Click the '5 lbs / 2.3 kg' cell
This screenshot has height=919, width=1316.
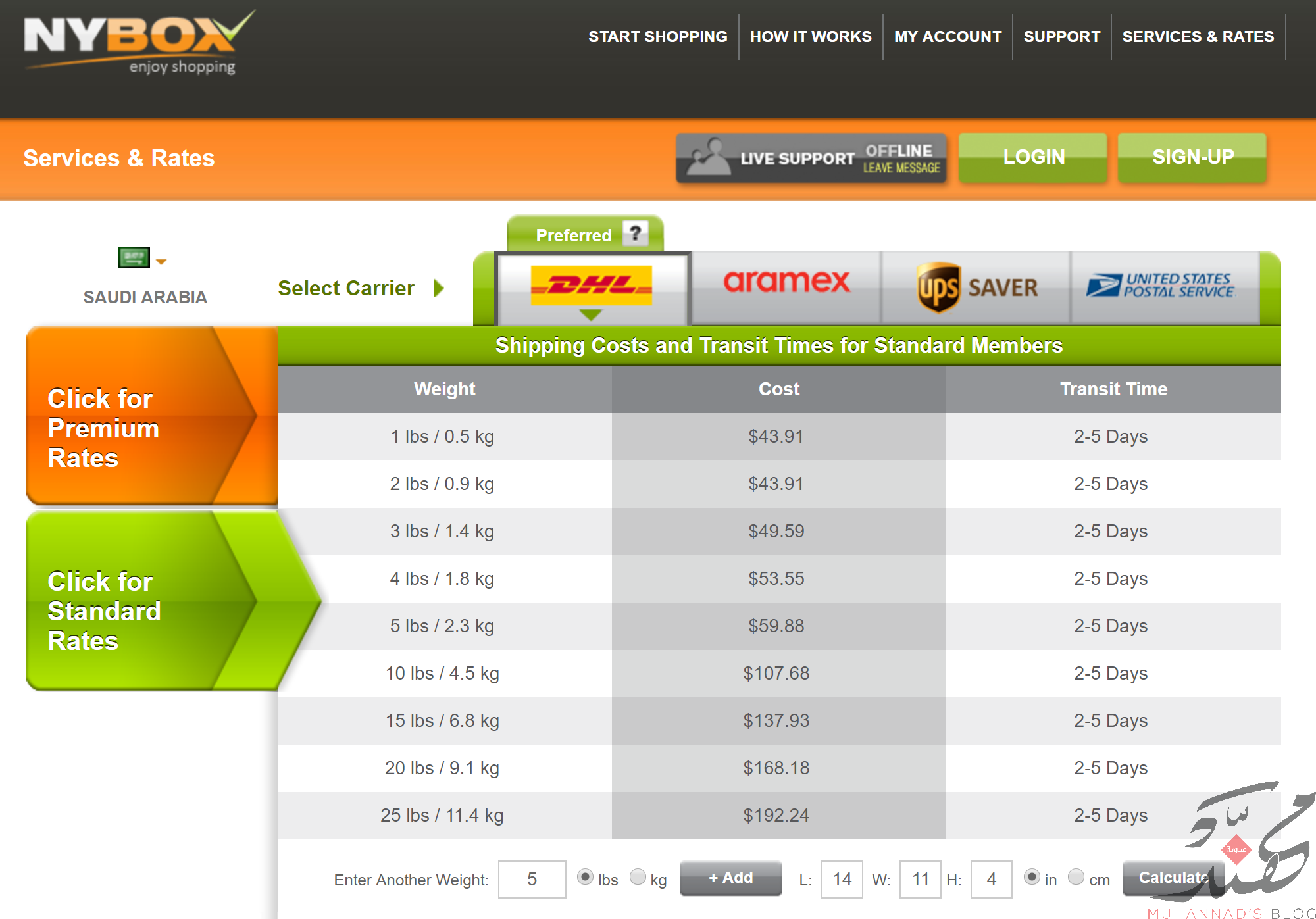click(444, 626)
